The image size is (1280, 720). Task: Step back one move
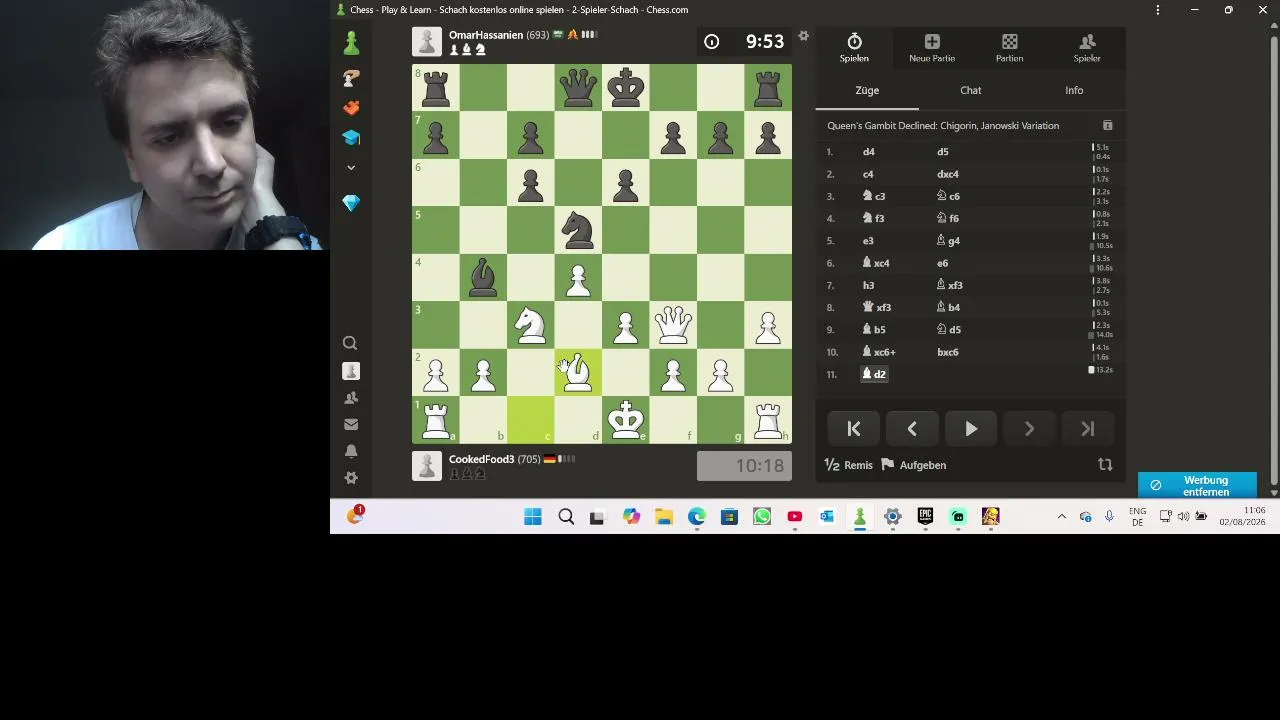[912, 429]
